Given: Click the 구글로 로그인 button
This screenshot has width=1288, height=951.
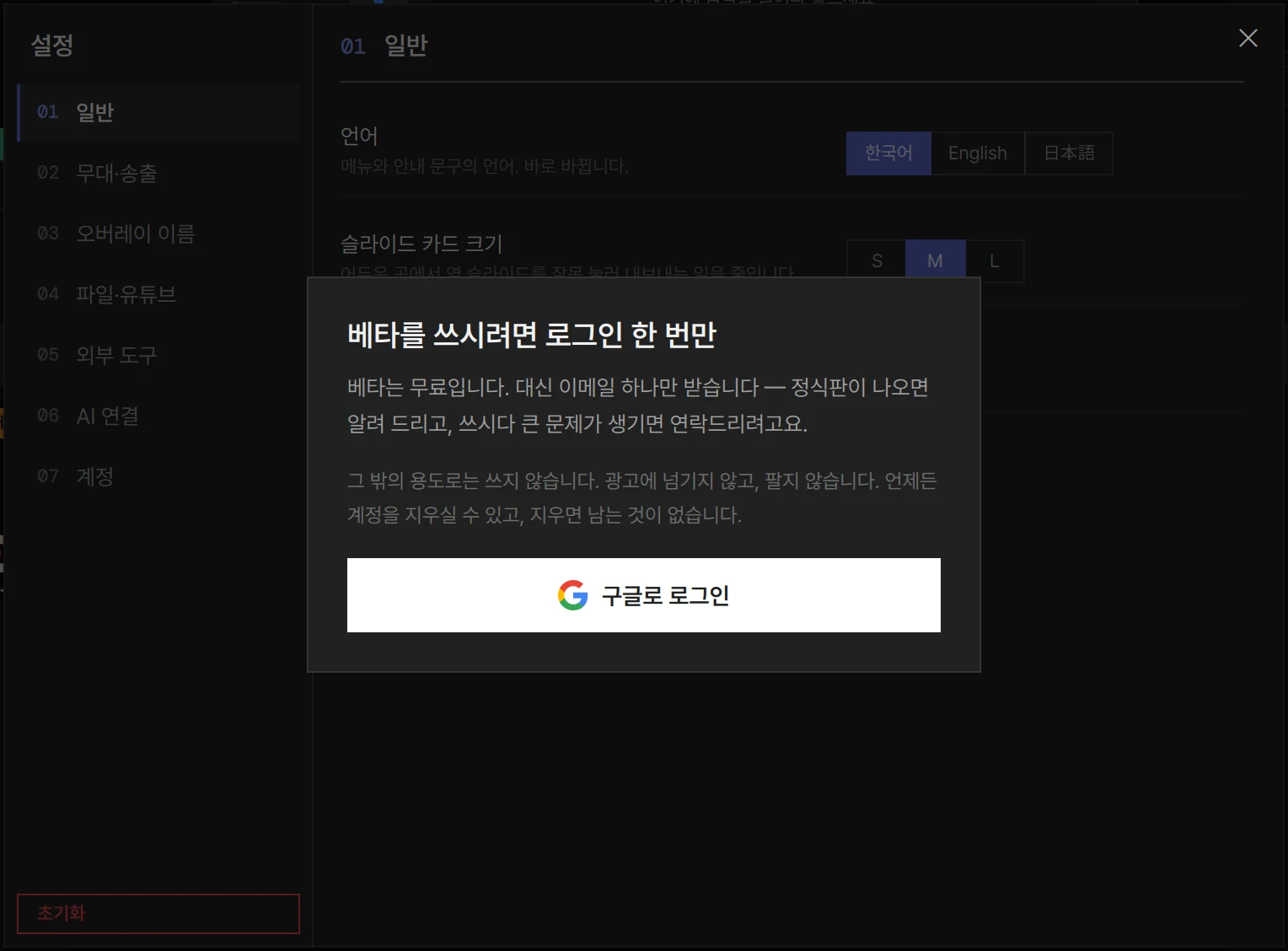Looking at the screenshot, I should [x=643, y=595].
